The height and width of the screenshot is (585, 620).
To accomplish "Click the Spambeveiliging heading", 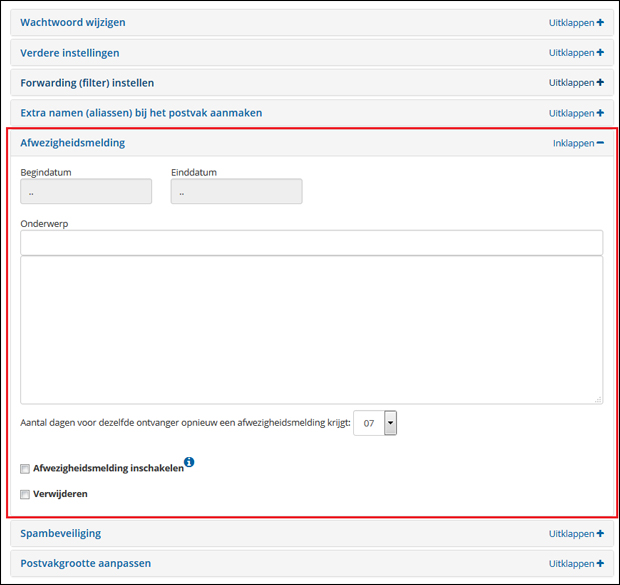I will click(60, 534).
